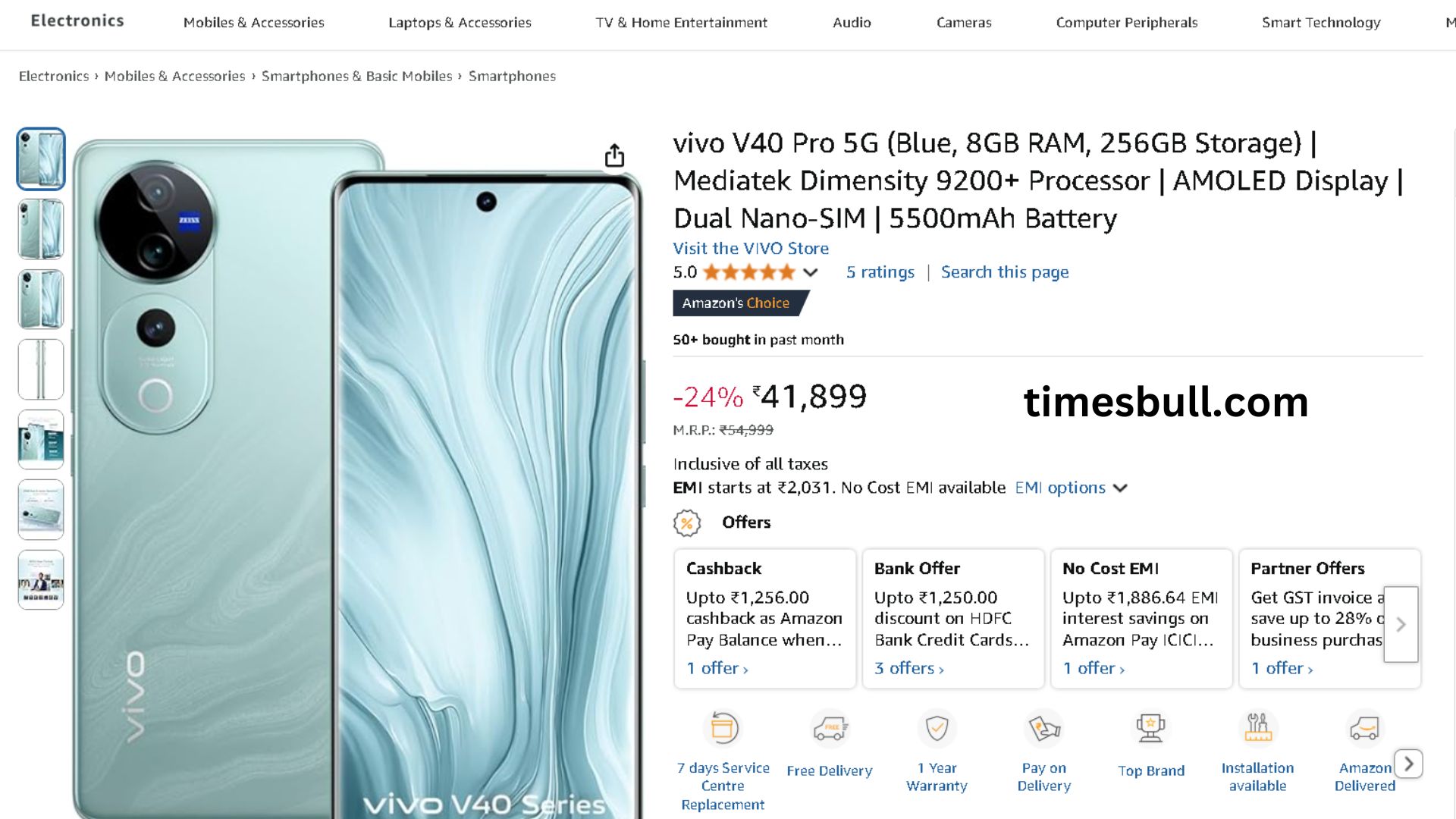Click the Installation available tools icon
The height and width of the screenshot is (819, 1456).
(1257, 729)
